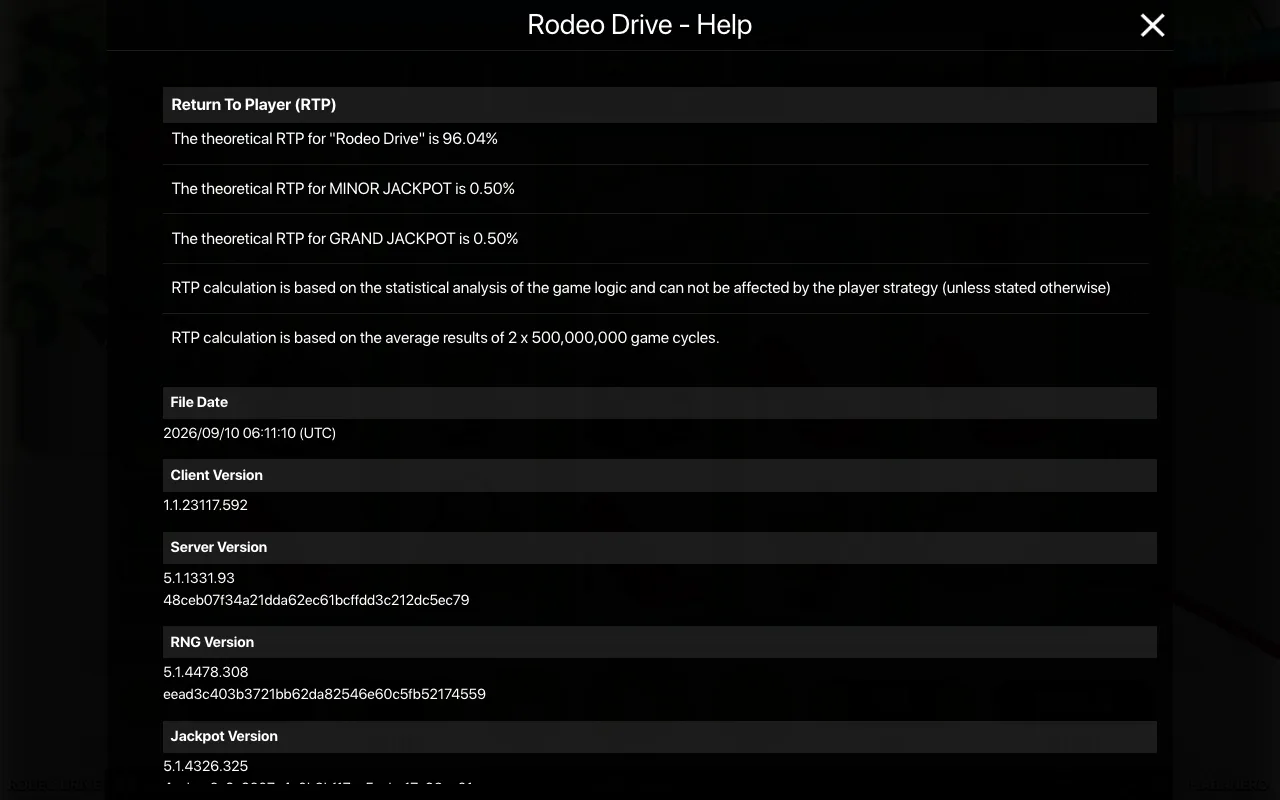Select the 'Server Version' section header

[x=660, y=548]
